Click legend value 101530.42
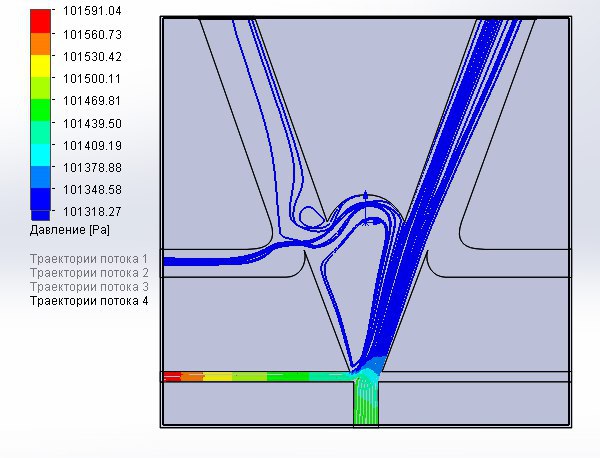Image resolution: width=600 pixels, height=458 pixels. click(92, 57)
